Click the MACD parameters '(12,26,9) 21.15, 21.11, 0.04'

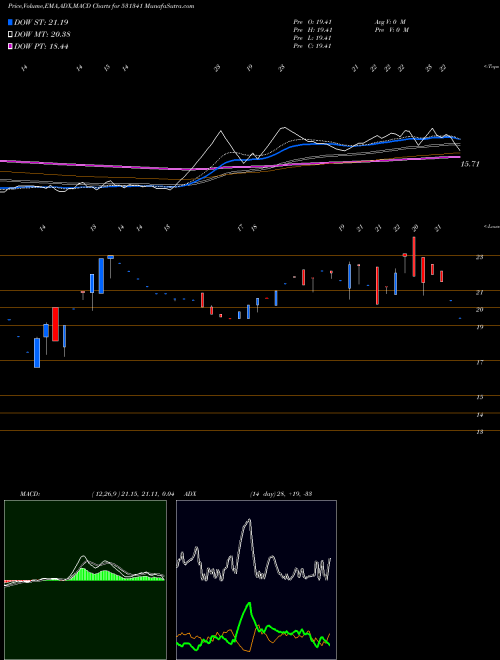(x=133, y=494)
